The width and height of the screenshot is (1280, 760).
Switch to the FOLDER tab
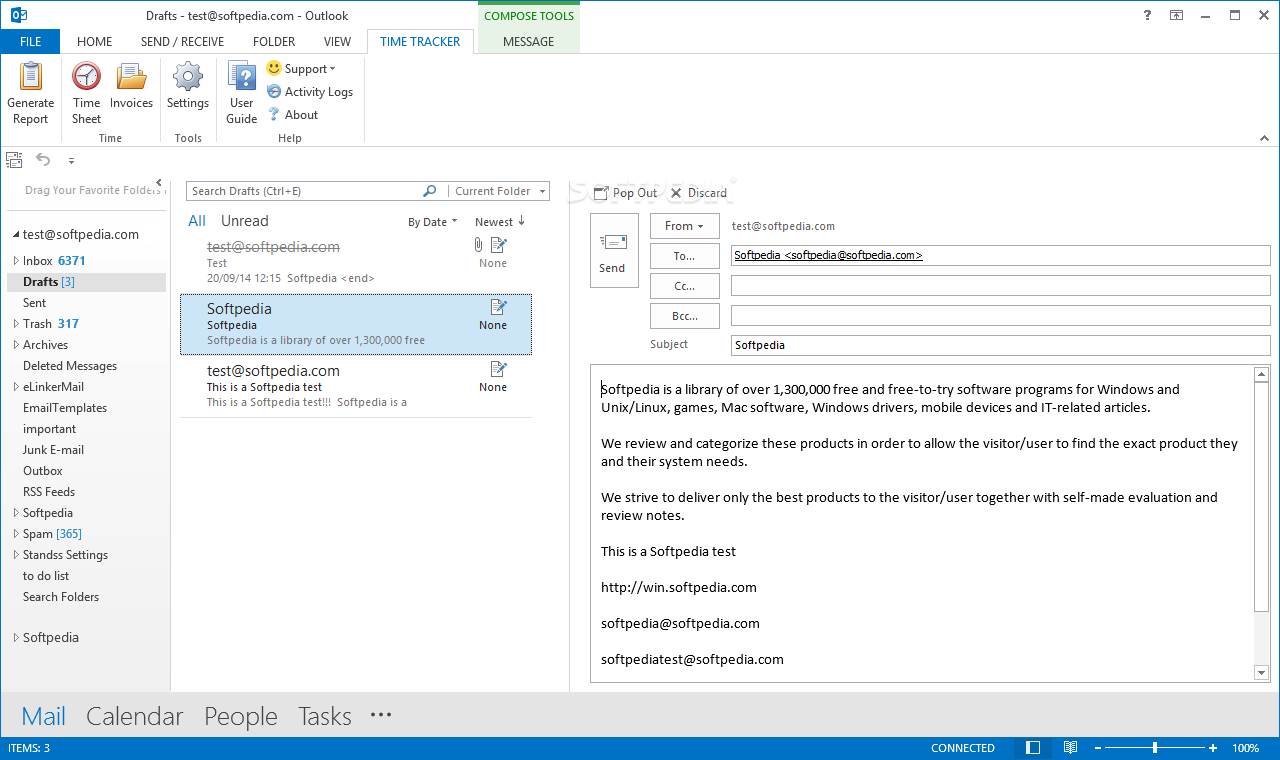tap(274, 41)
